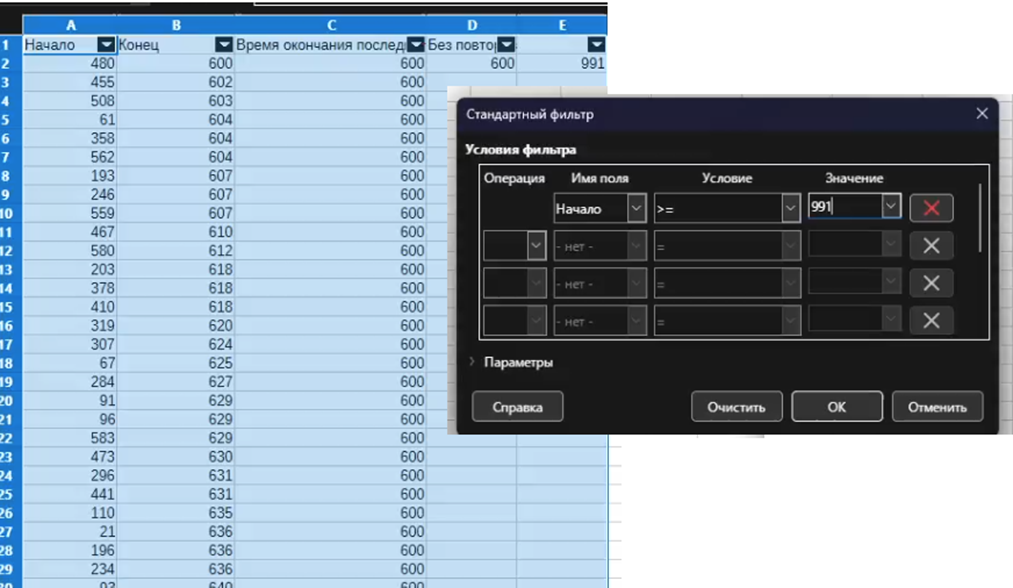Click the Очистить button

coord(736,407)
